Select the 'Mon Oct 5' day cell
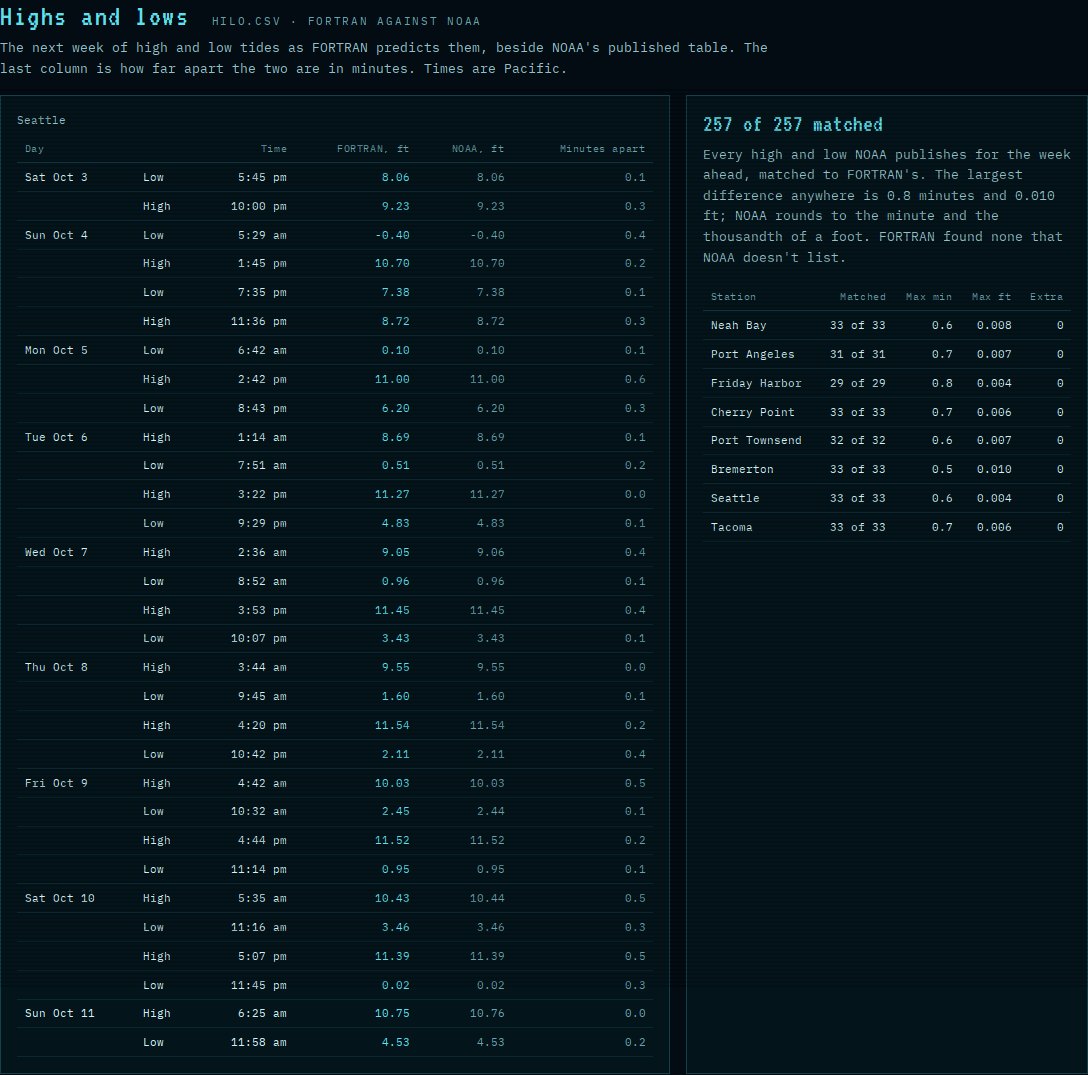This screenshot has height=1075, width=1088. click(56, 350)
